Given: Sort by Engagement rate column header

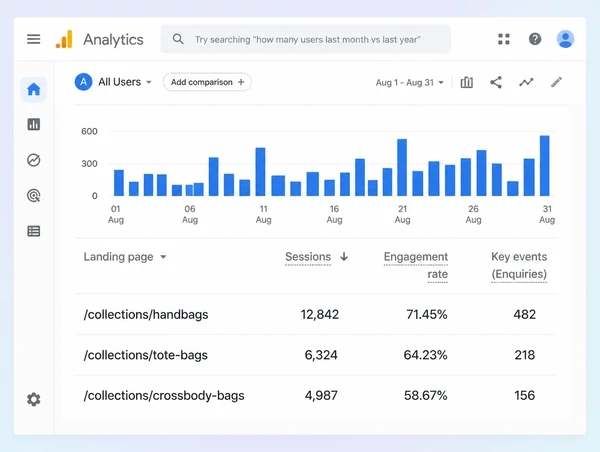Looking at the screenshot, I should [x=416, y=266].
